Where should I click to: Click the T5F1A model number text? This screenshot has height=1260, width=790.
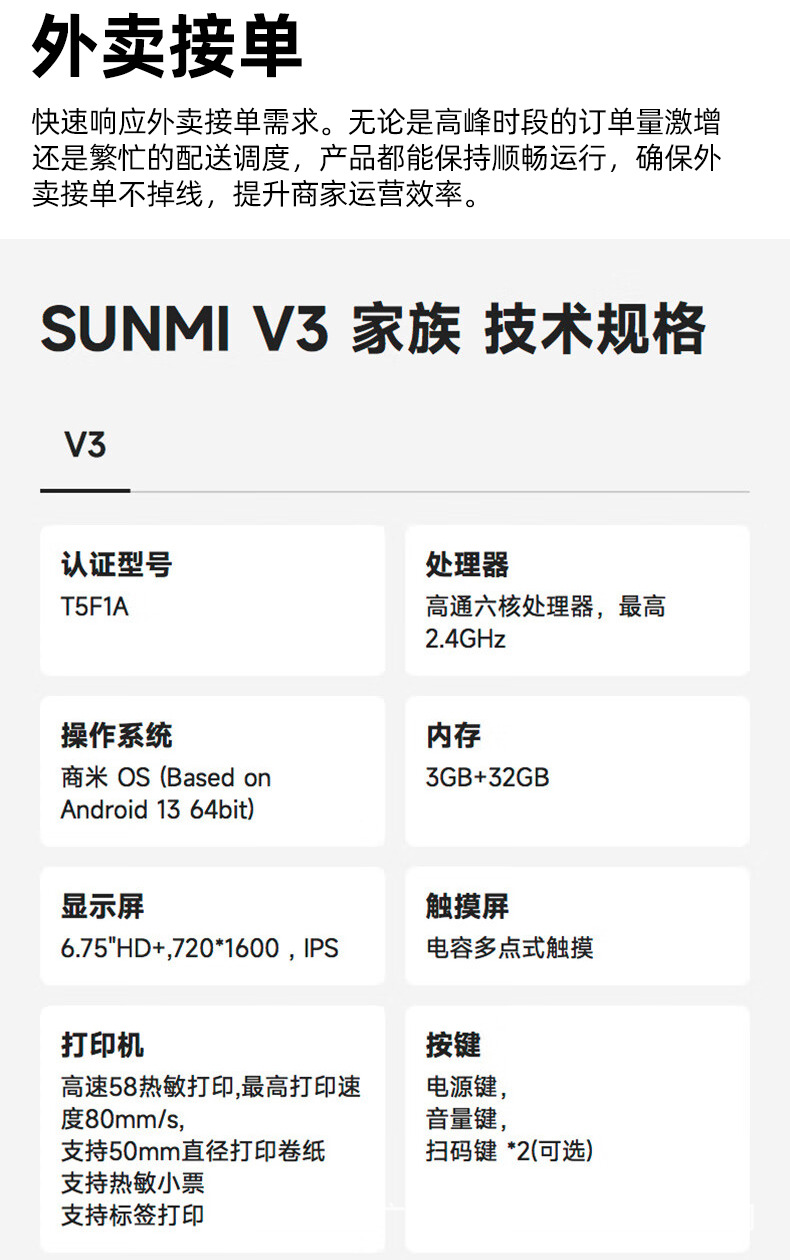(x=95, y=607)
